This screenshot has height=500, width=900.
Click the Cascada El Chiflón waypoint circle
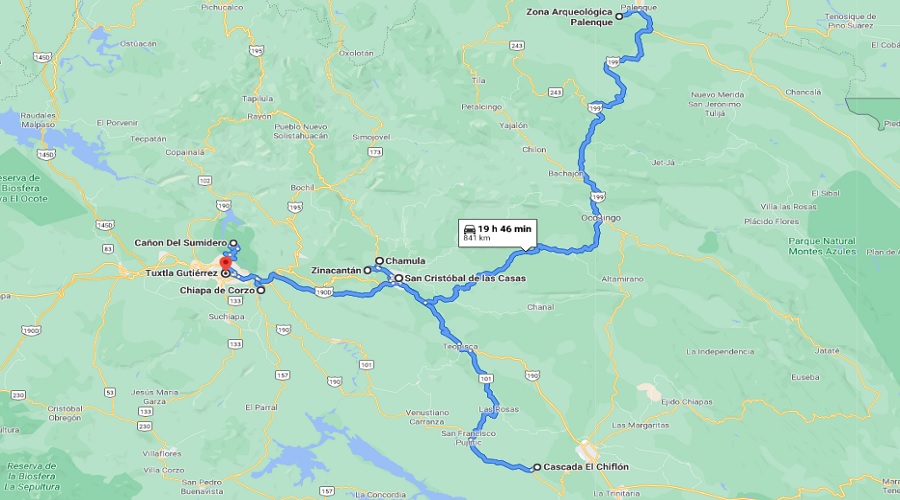coord(537,467)
